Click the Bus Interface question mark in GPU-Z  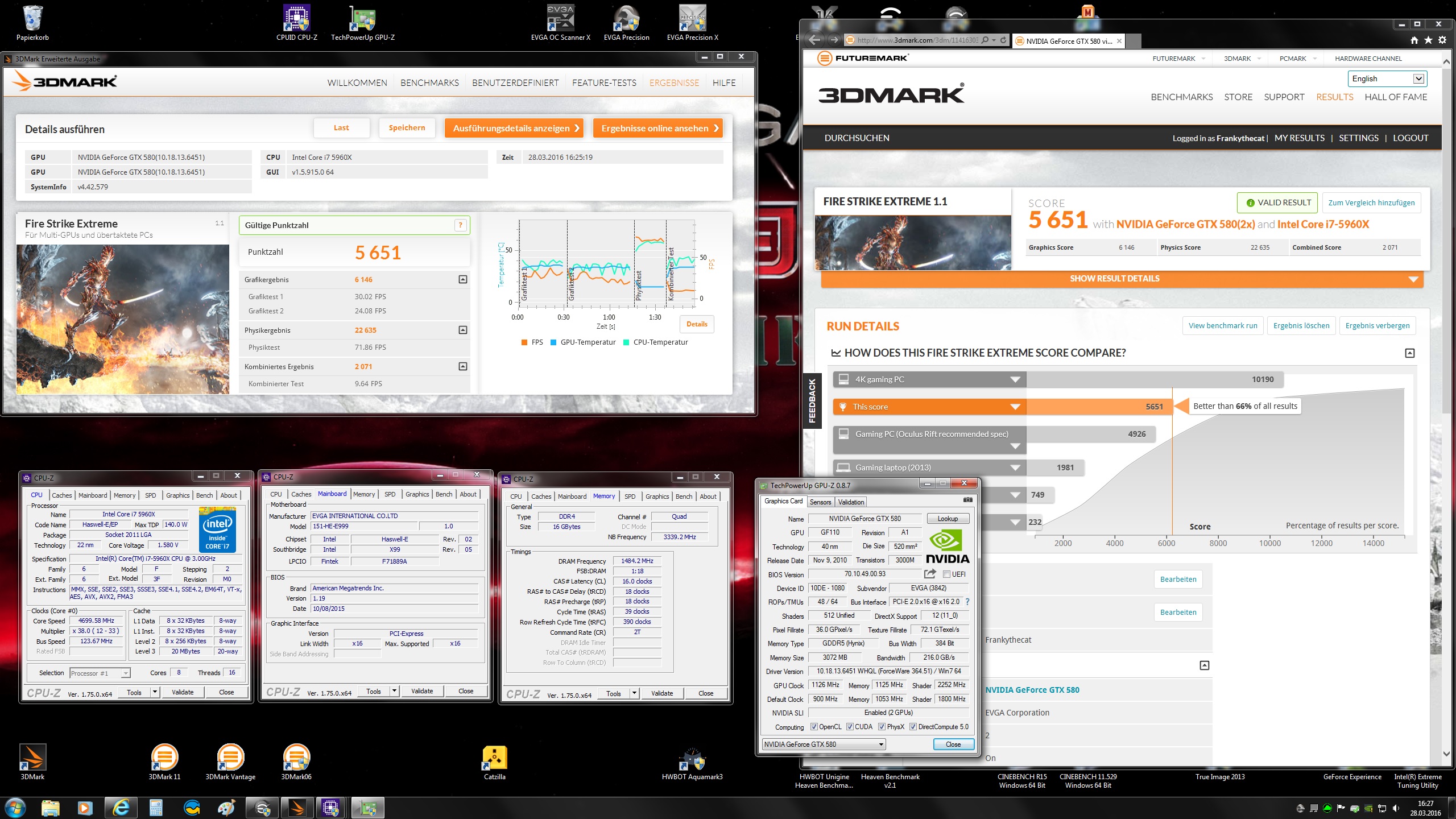(967, 602)
